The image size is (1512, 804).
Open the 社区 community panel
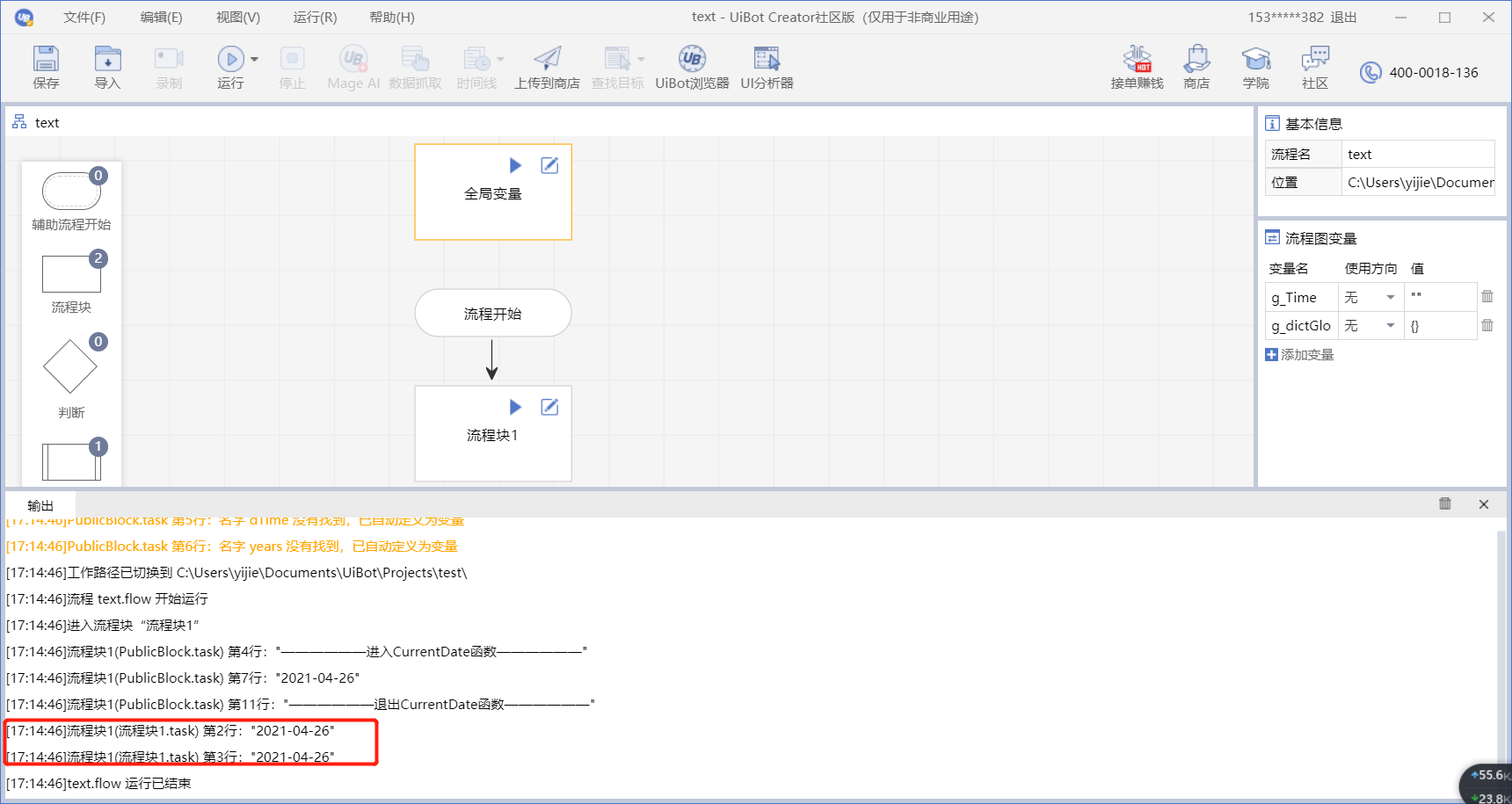tap(1315, 66)
